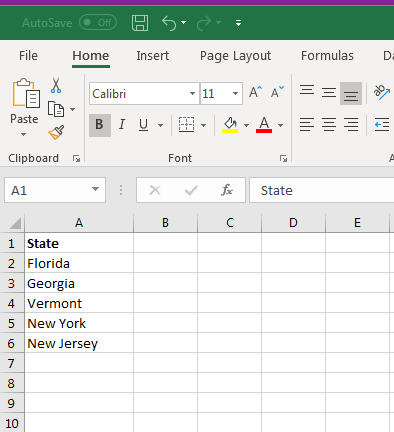Open the Formulas tab
This screenshot has width=394, height=432.
tap(327, 56)
